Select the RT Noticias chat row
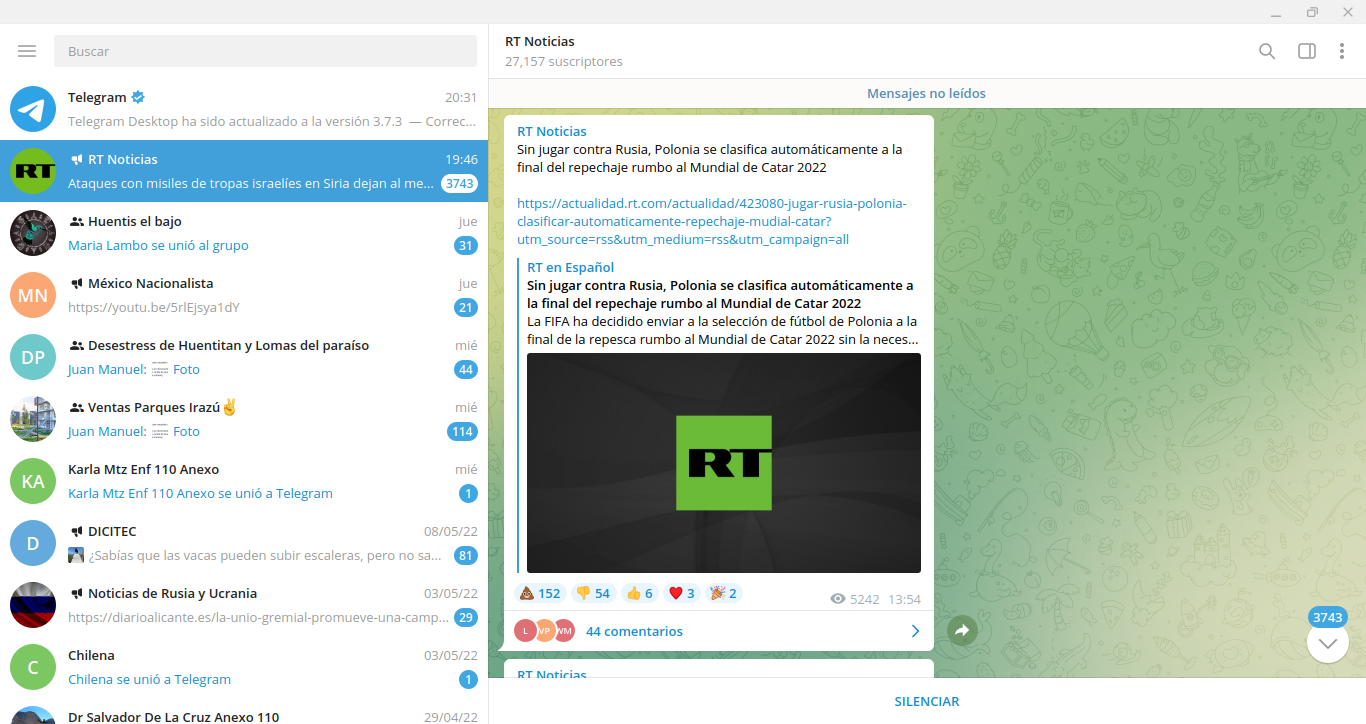This screenshot has width=1366, height=724. [244, 171]
